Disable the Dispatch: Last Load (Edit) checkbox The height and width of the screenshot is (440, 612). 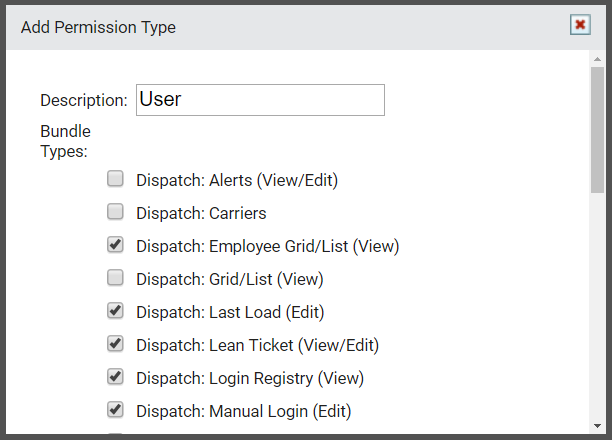point(115,311)
